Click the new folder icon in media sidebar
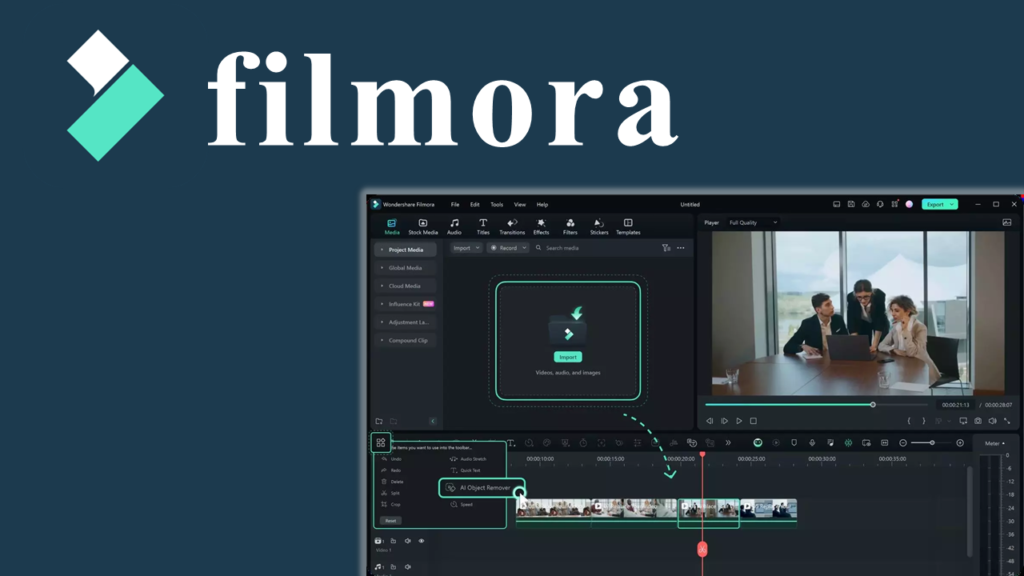This screenshot has width=1024, height=576. [379, 421]
